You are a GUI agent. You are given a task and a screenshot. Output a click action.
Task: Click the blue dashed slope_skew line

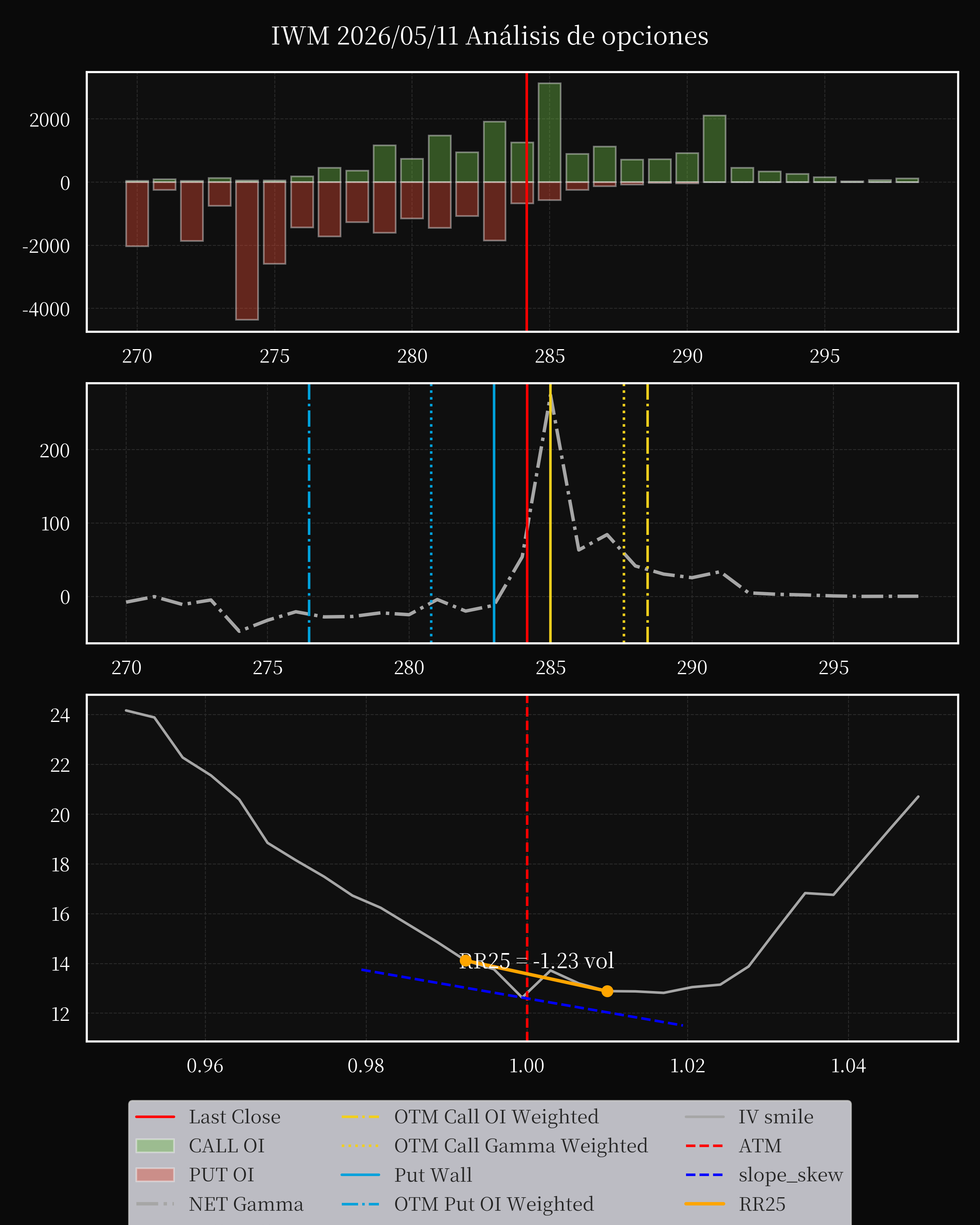point(522,998)
